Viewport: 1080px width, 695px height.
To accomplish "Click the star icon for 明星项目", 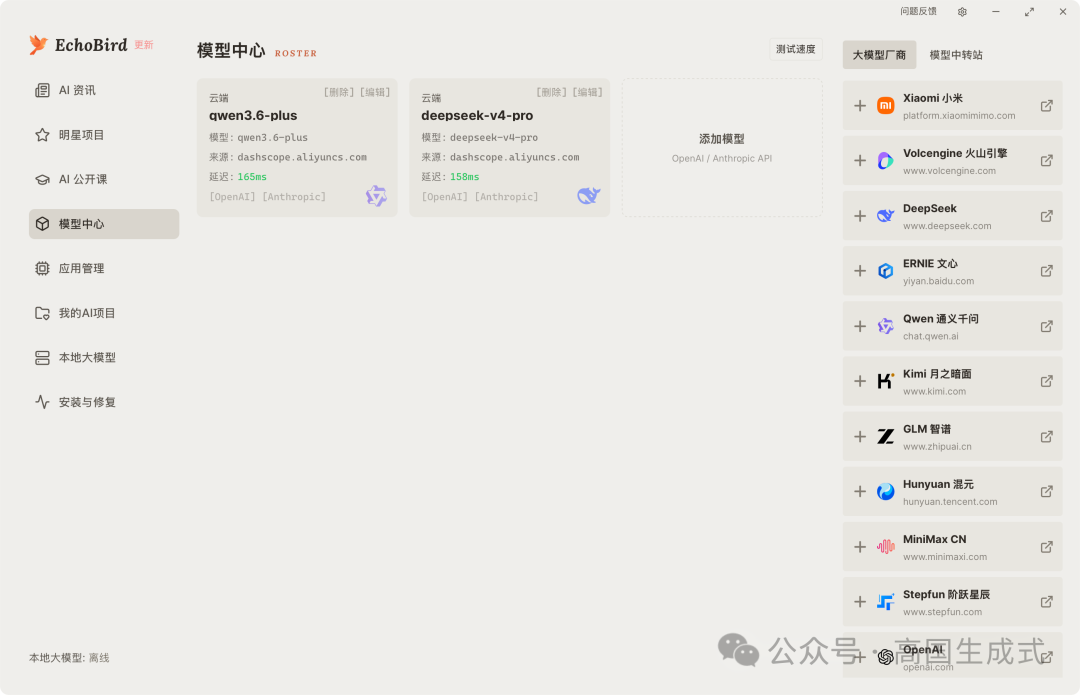I will click(42, 135).
